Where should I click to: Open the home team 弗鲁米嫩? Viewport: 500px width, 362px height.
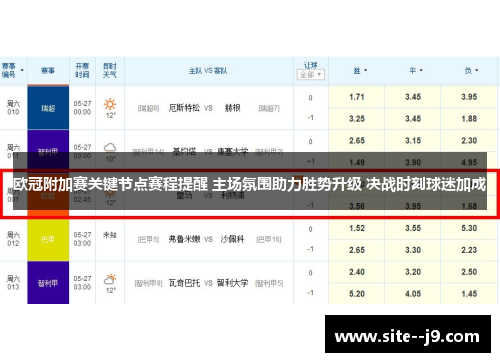click(x=184, y=239)
